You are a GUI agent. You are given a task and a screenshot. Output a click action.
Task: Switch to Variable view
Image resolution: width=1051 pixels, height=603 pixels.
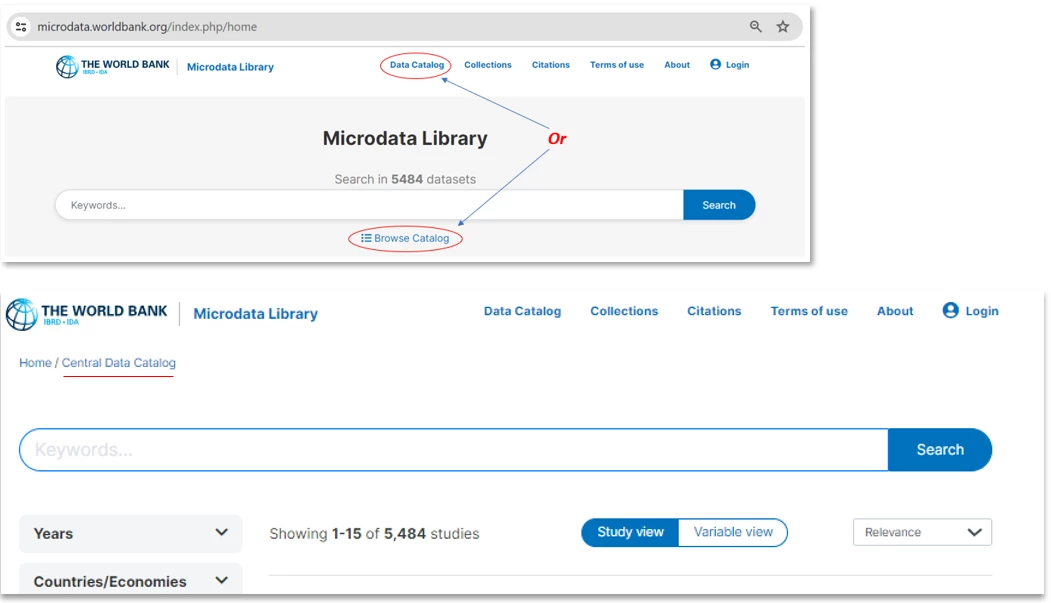(x=733, y=532)
